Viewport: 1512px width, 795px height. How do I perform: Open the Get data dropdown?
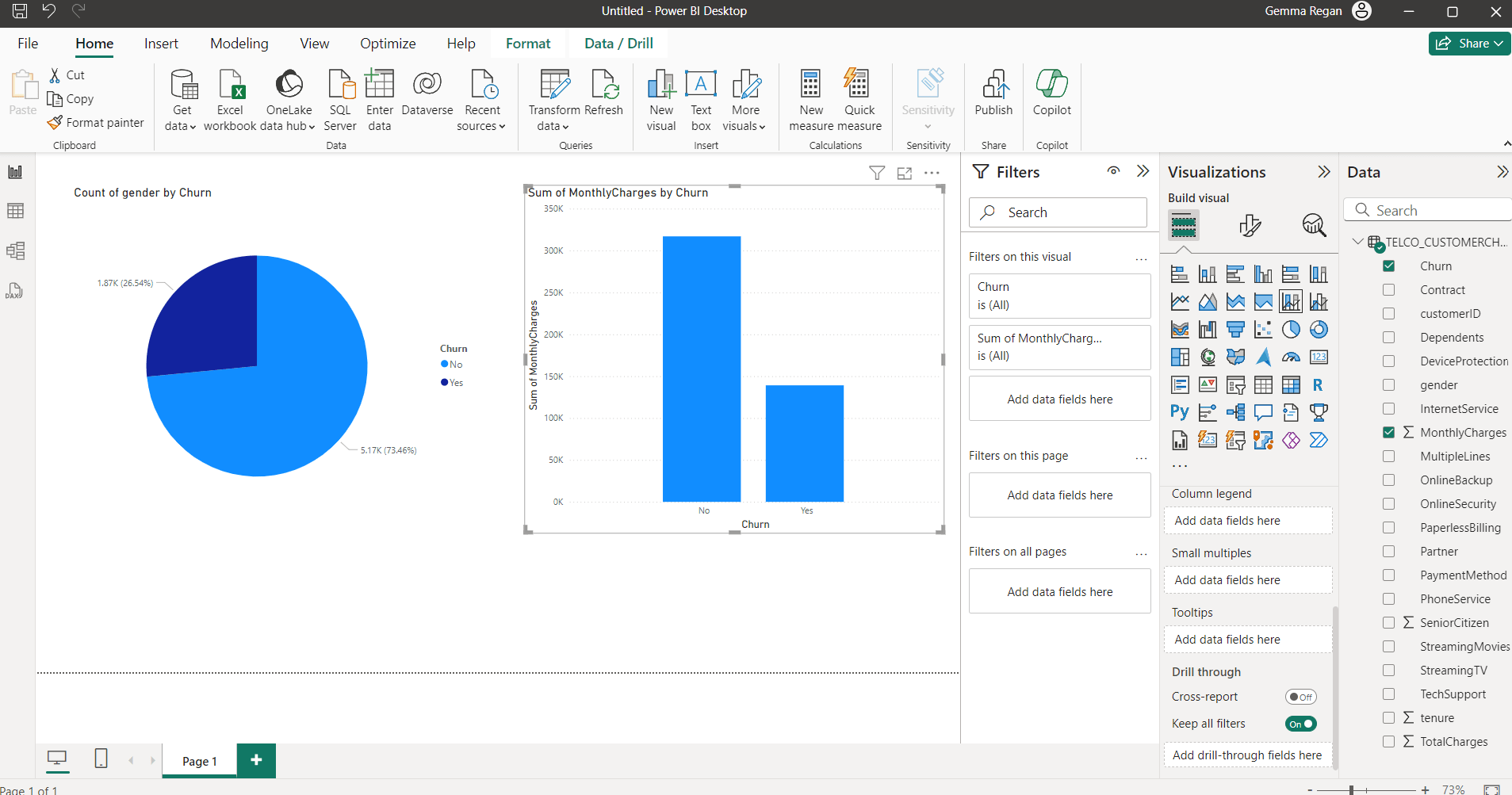click(x=182, y=99)
